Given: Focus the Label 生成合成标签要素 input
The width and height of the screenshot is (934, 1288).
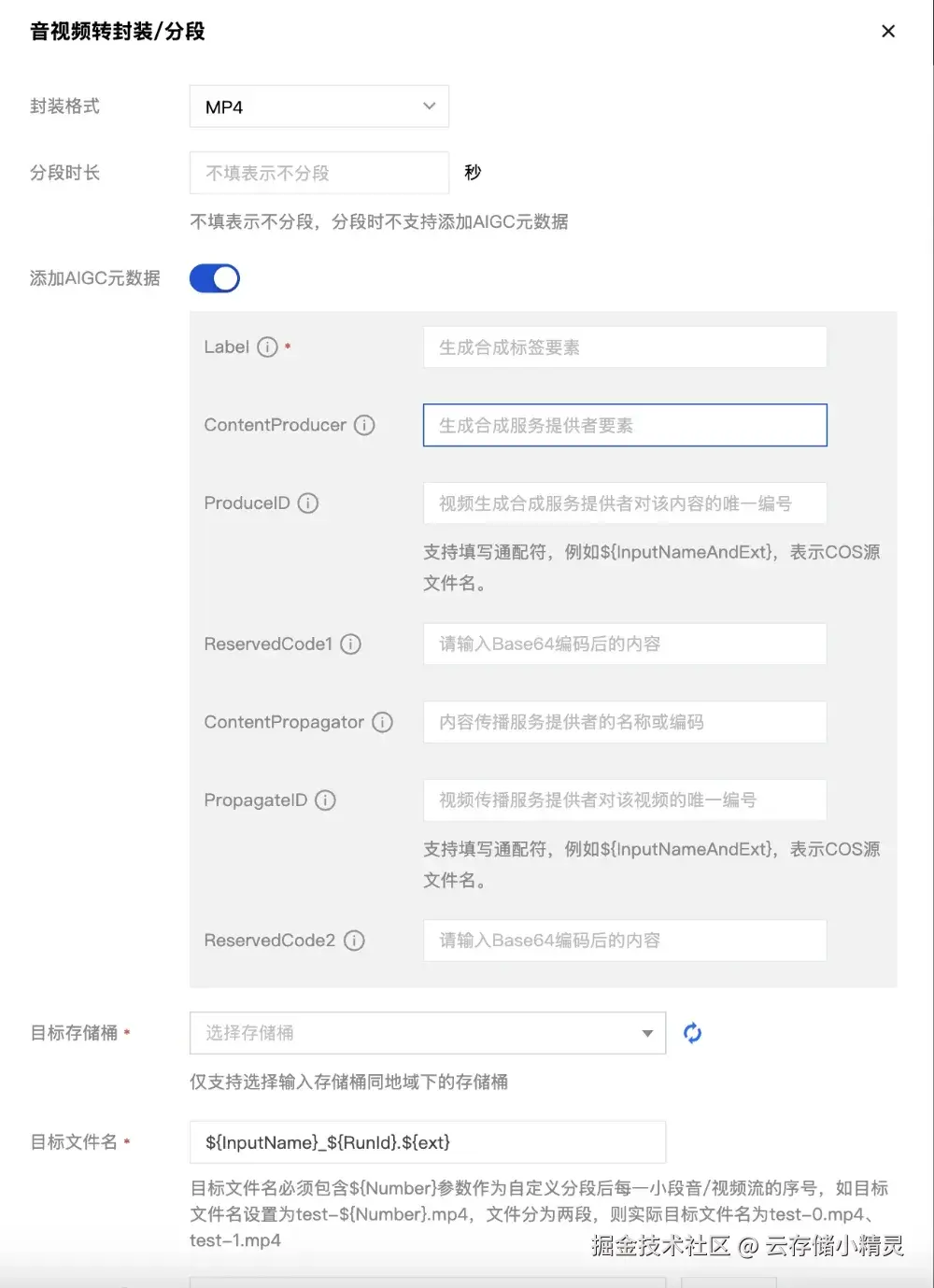Looking at the screenshot, I should [624, 347].
